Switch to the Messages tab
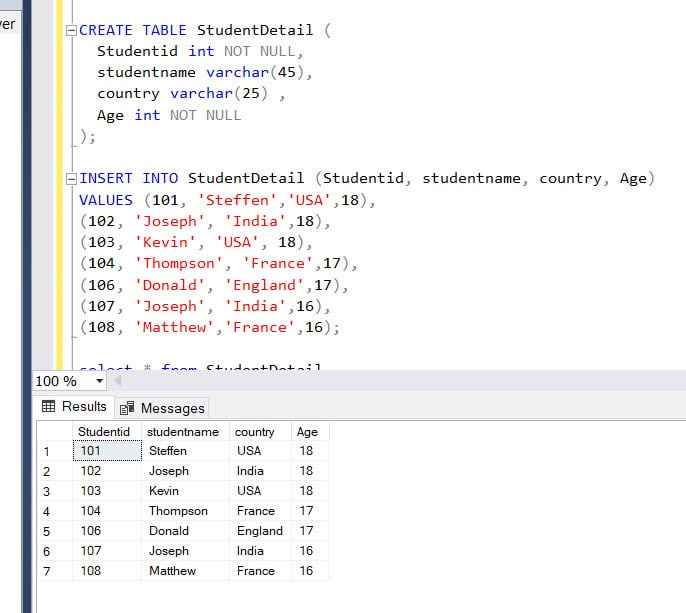 [162, 408]
